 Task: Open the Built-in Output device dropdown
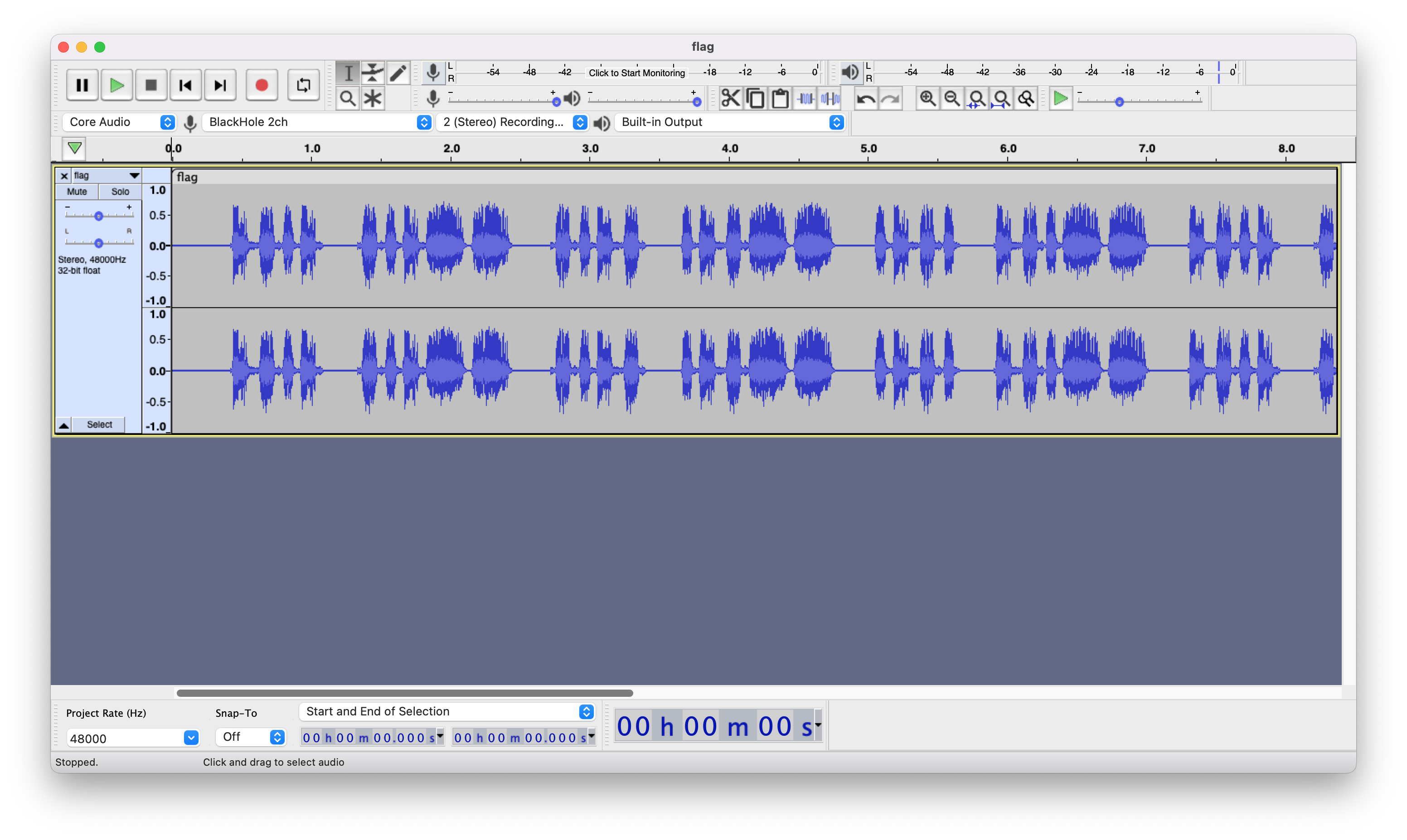pos(729,122)
